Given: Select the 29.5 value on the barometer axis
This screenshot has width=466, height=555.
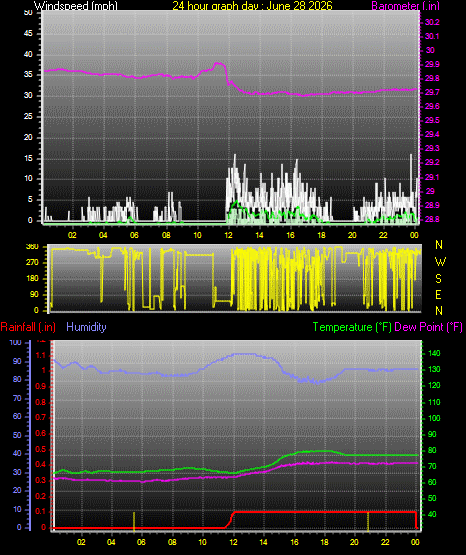Looking at the screenshot, I should point(432,120).
